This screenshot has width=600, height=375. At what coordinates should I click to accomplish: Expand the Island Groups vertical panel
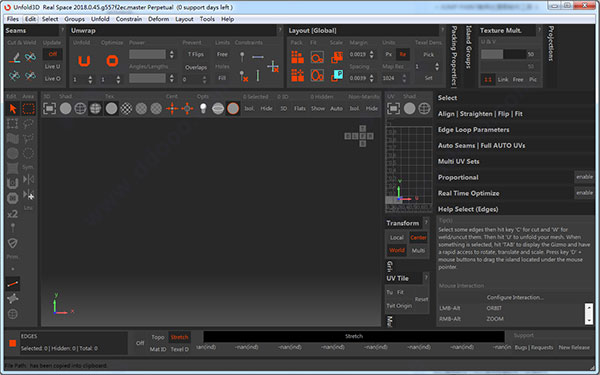point(468,47)
